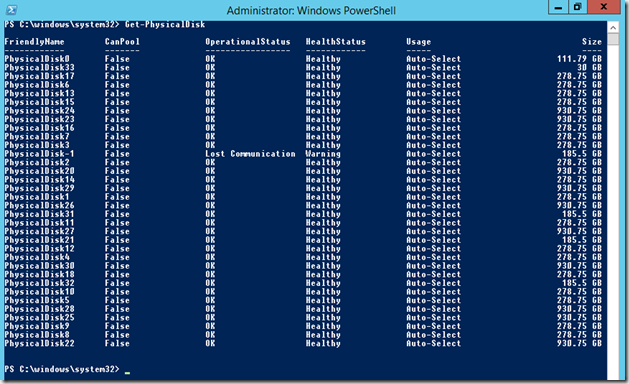The width and height of the screenshot is (629, 384).
Task: Restore down the PowerShell window
Action: tap(578, 7)
